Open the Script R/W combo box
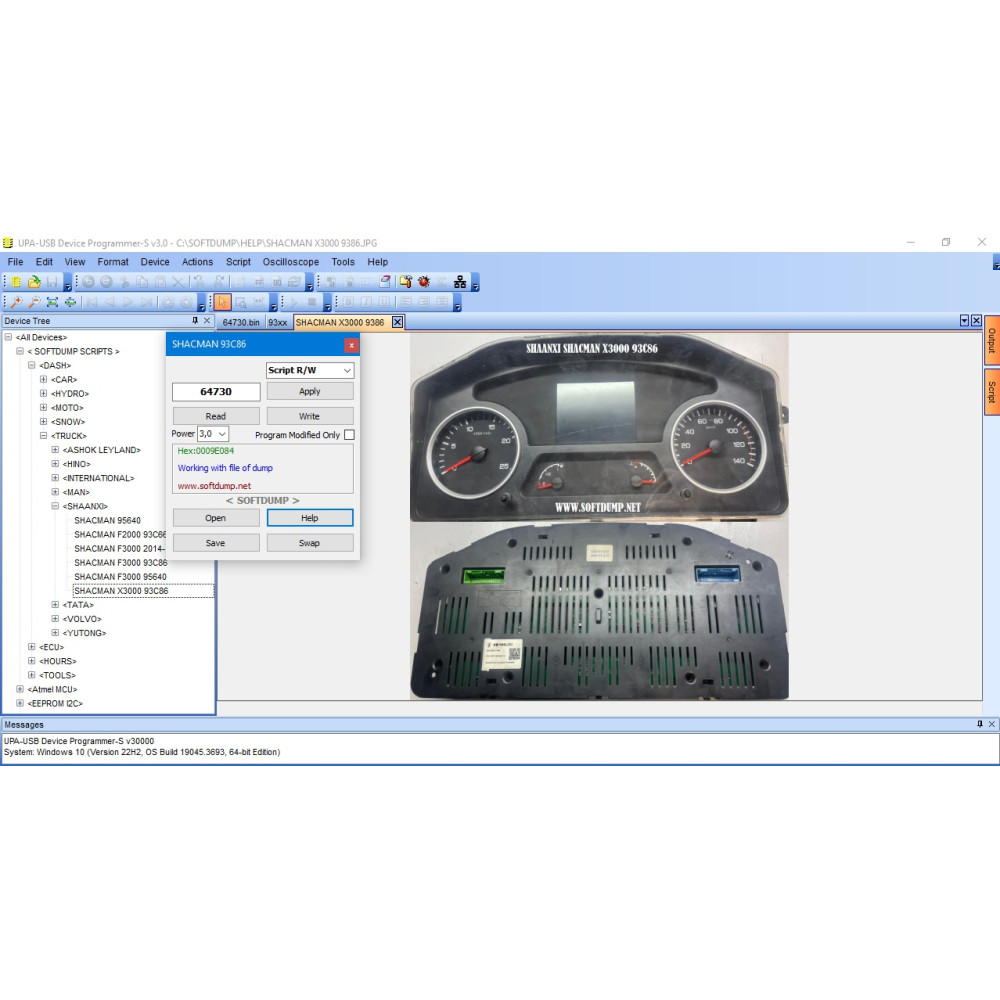The width and height of the screenshot is (1000, 1000). [310, 371]
